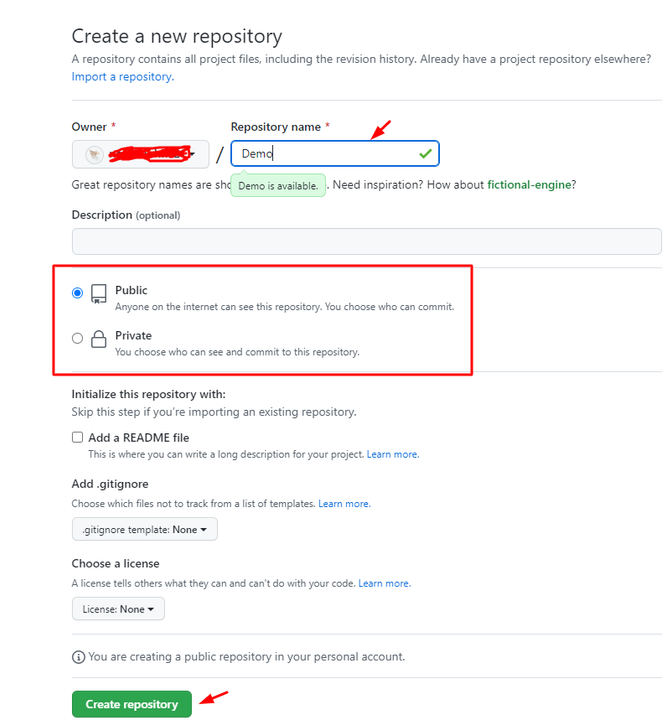The height and width of the screenshot is (720, 672).
Task: Focus the Repository name input field
Action: pyautogui.click(x=335, y=153)
